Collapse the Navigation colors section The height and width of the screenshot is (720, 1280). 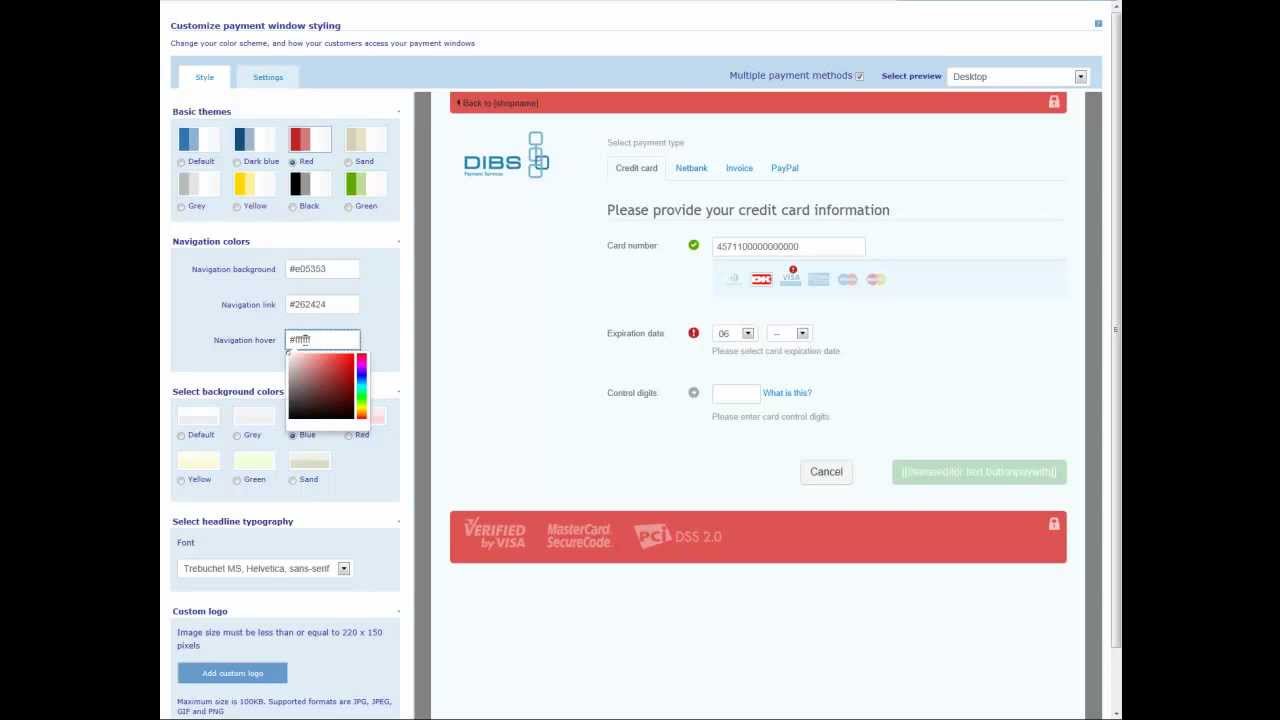pyautogui.click(x=398, y=241)
